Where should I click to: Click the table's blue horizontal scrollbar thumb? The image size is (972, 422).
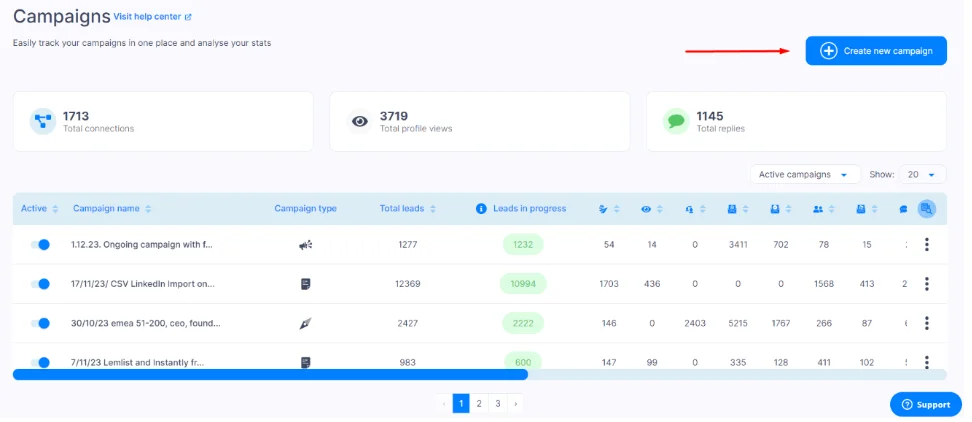[270, 374]
